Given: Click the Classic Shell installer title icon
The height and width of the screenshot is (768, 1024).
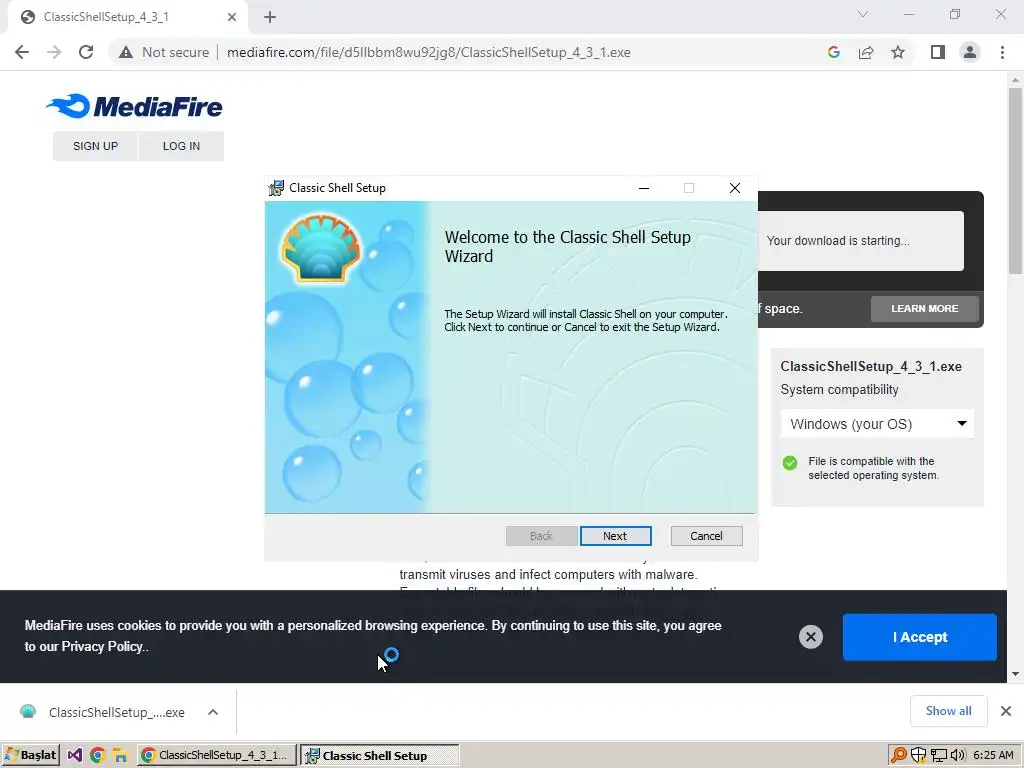Looking at the screenshot, I should 276,188.
